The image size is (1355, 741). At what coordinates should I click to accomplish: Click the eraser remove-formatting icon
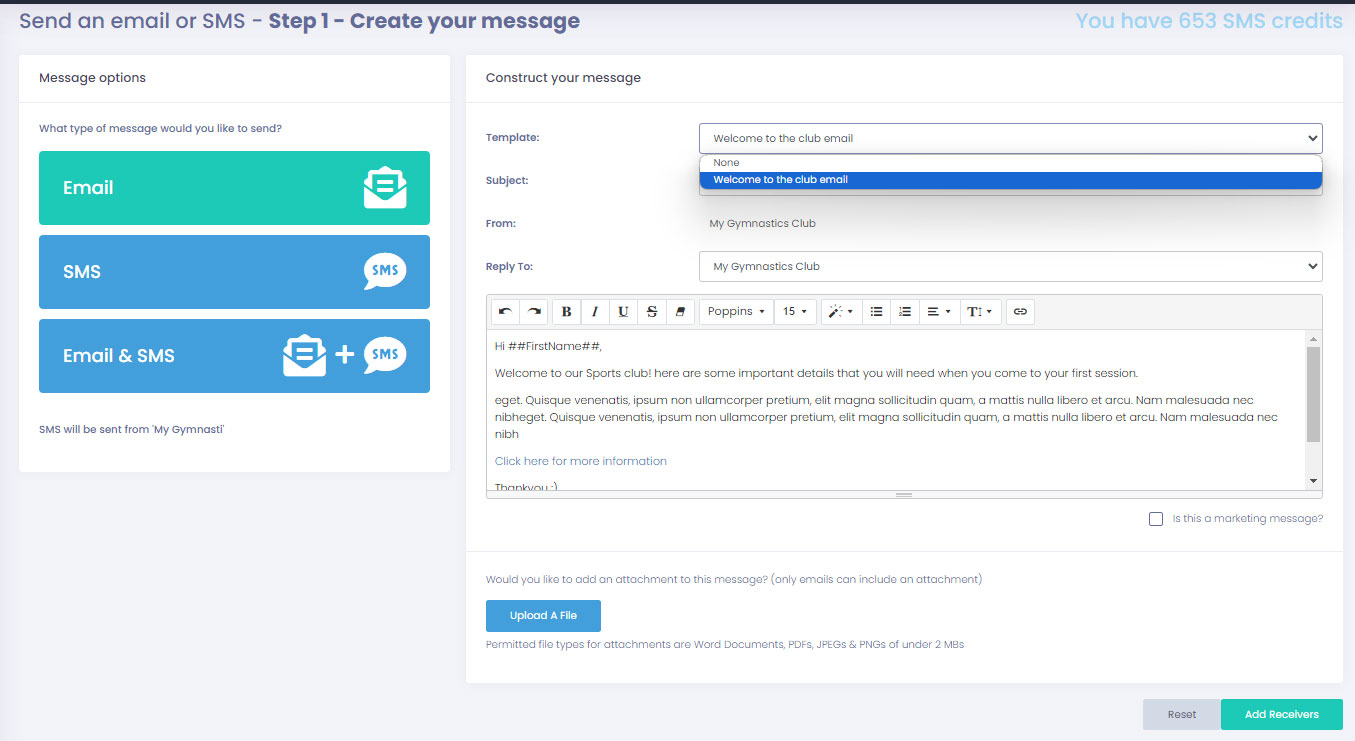coord(680,312)
